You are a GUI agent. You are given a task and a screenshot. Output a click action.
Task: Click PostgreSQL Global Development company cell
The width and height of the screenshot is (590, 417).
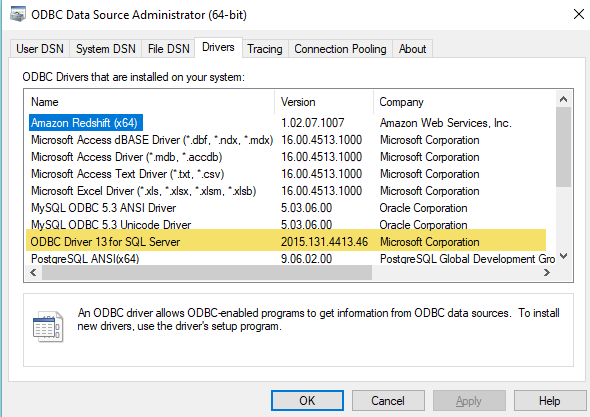(467, 259)
